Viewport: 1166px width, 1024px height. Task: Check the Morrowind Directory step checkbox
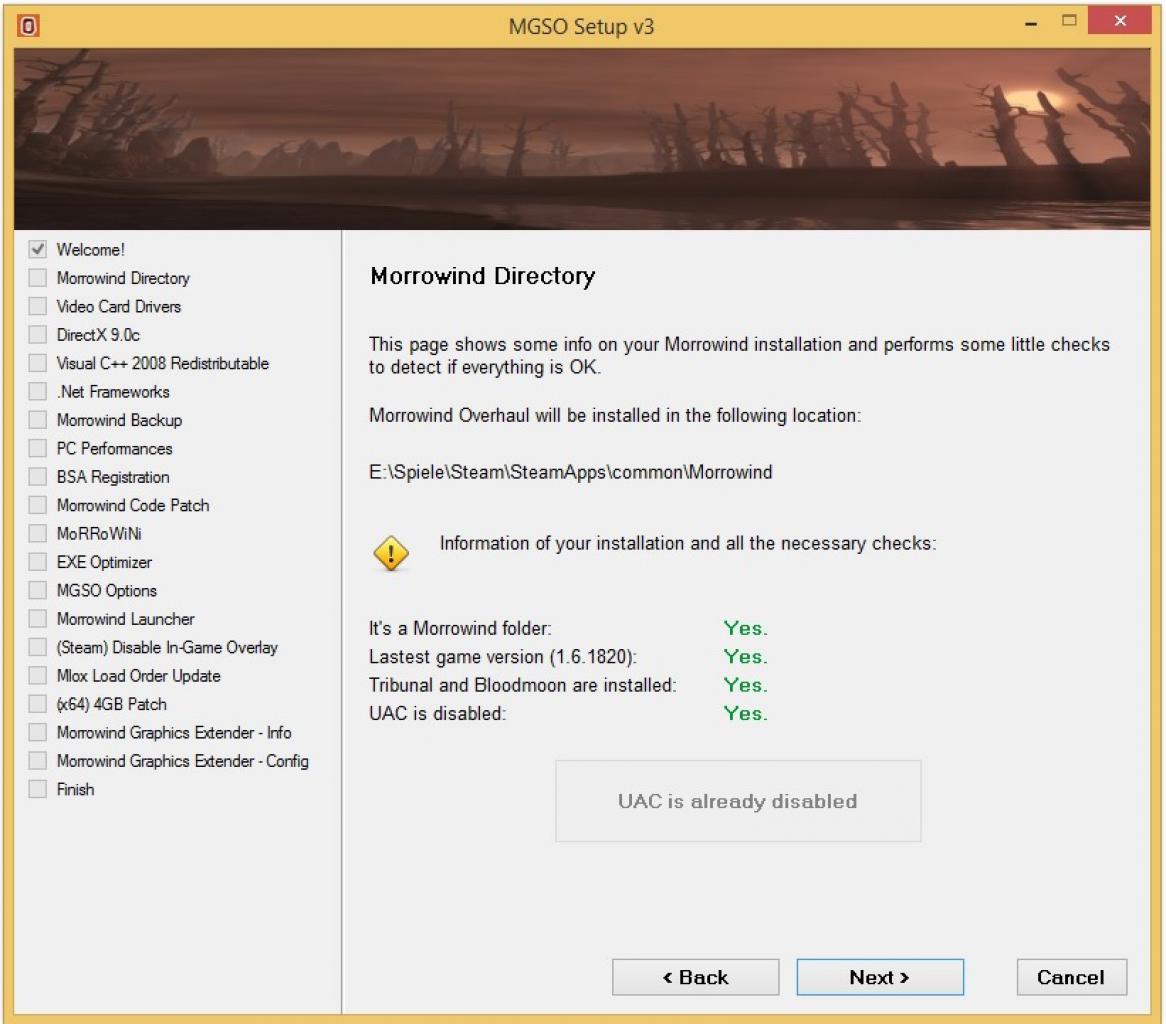(x=37, y=277)
